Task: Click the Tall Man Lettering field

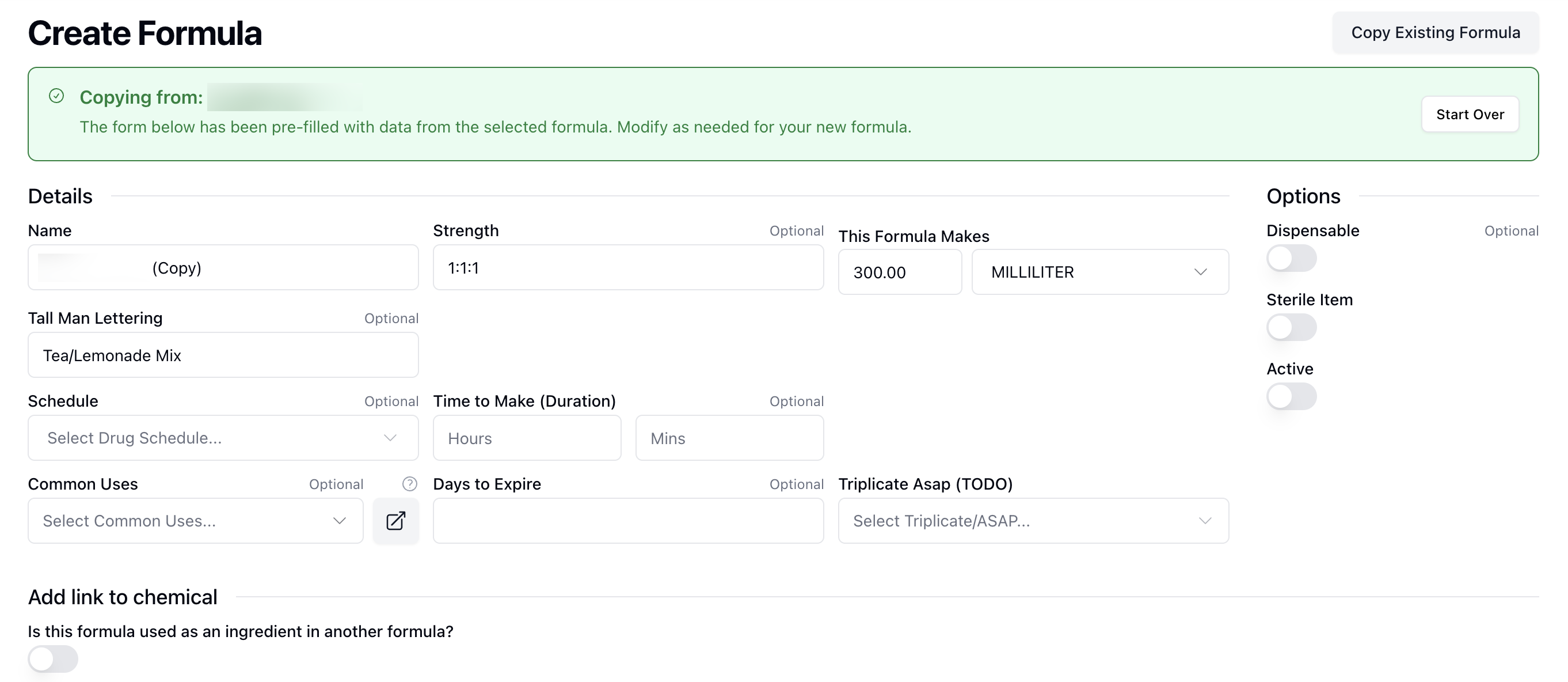Action: point(223,355)
